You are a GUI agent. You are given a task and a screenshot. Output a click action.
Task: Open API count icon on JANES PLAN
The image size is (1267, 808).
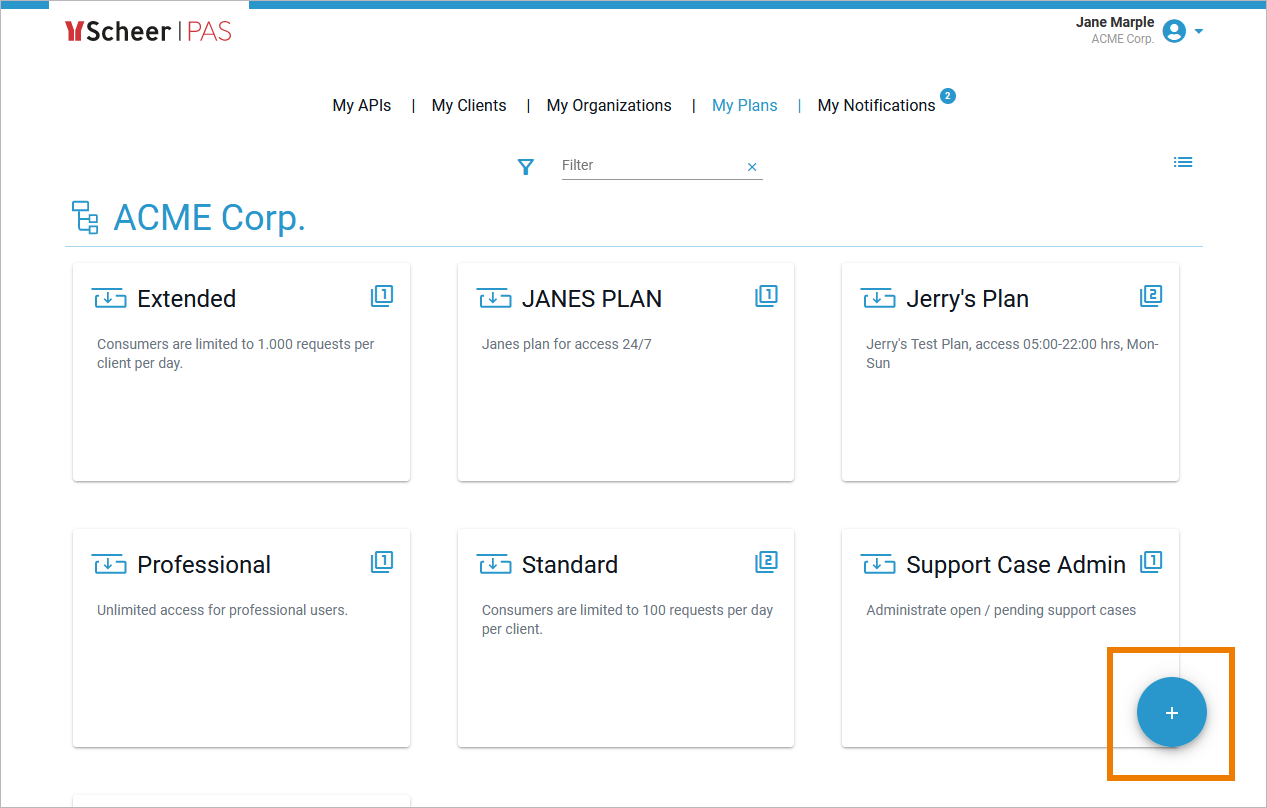(x=766, y=296)
